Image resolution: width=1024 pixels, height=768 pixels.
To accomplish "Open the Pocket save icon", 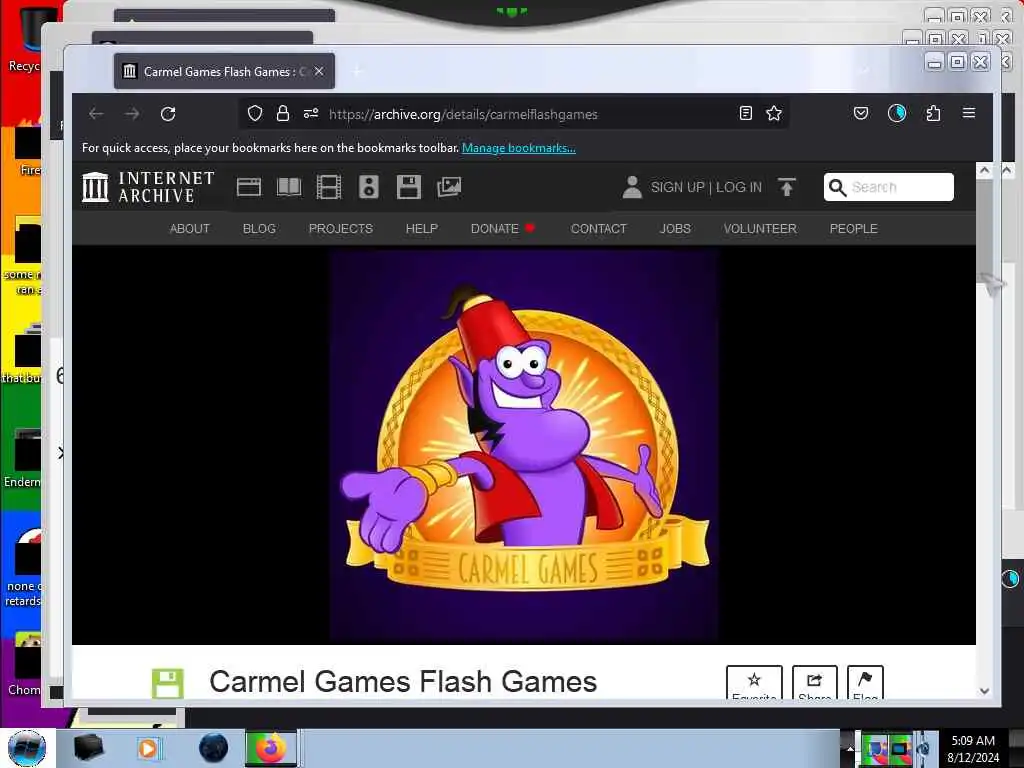I will click(x=861, y=114).
